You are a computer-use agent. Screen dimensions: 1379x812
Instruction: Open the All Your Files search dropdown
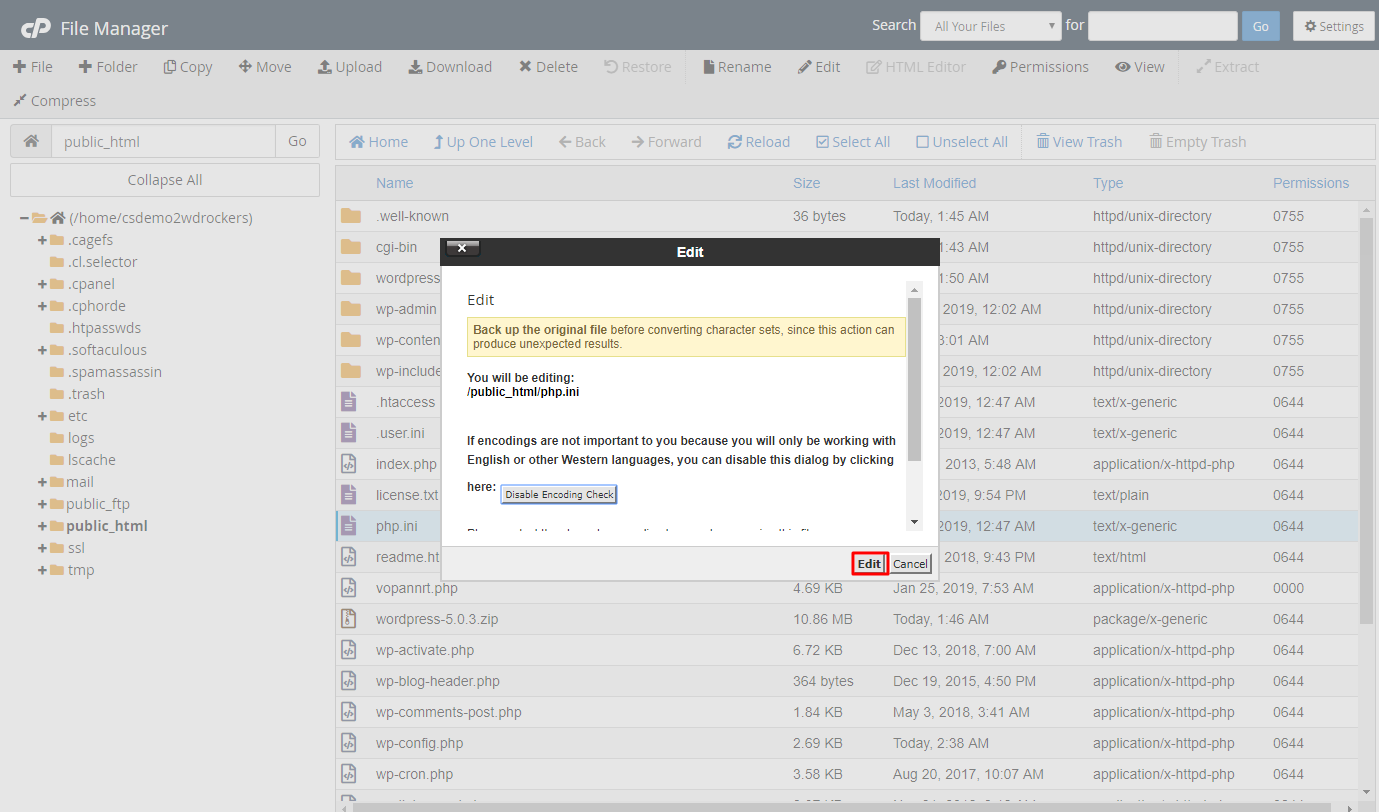pyautogui.click(x=990, y=25)
